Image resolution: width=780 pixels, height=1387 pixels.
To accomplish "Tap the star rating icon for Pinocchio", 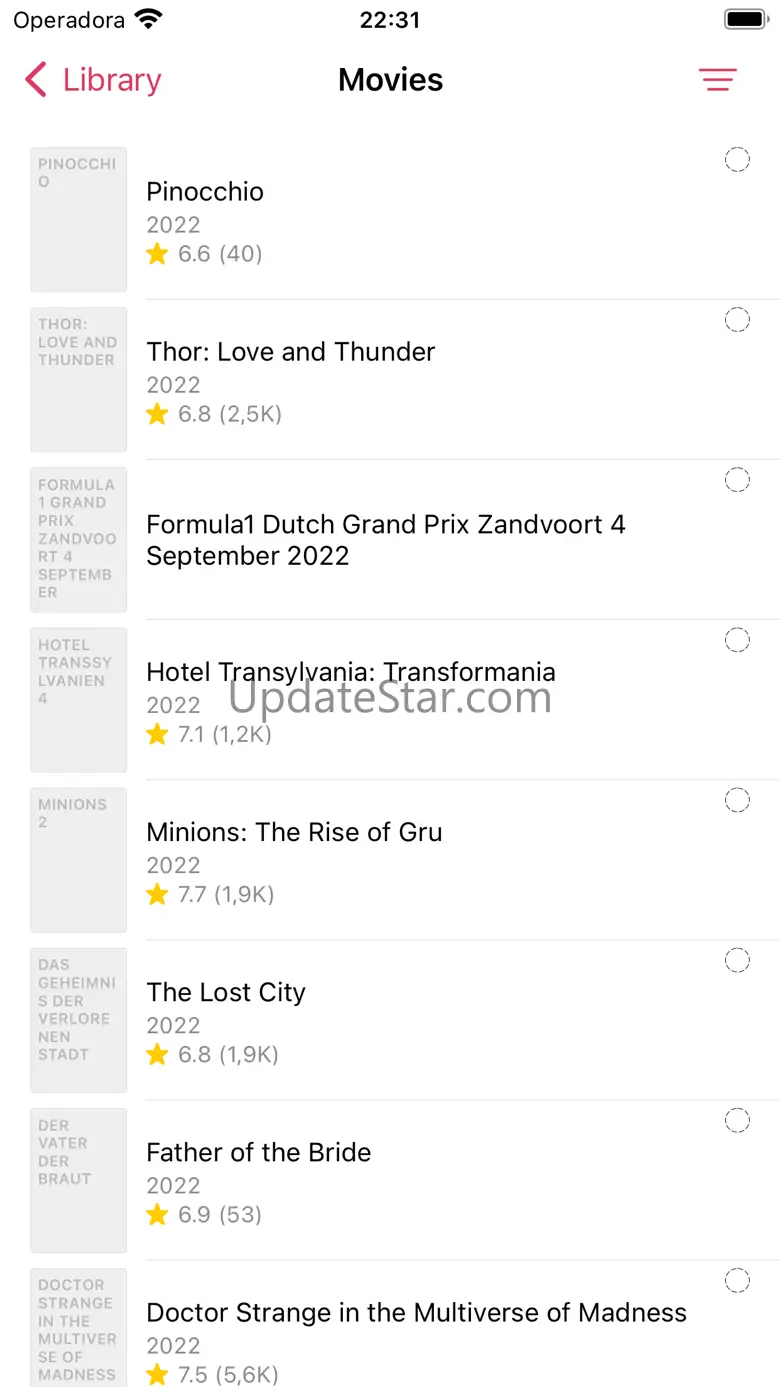I will 157,254.
